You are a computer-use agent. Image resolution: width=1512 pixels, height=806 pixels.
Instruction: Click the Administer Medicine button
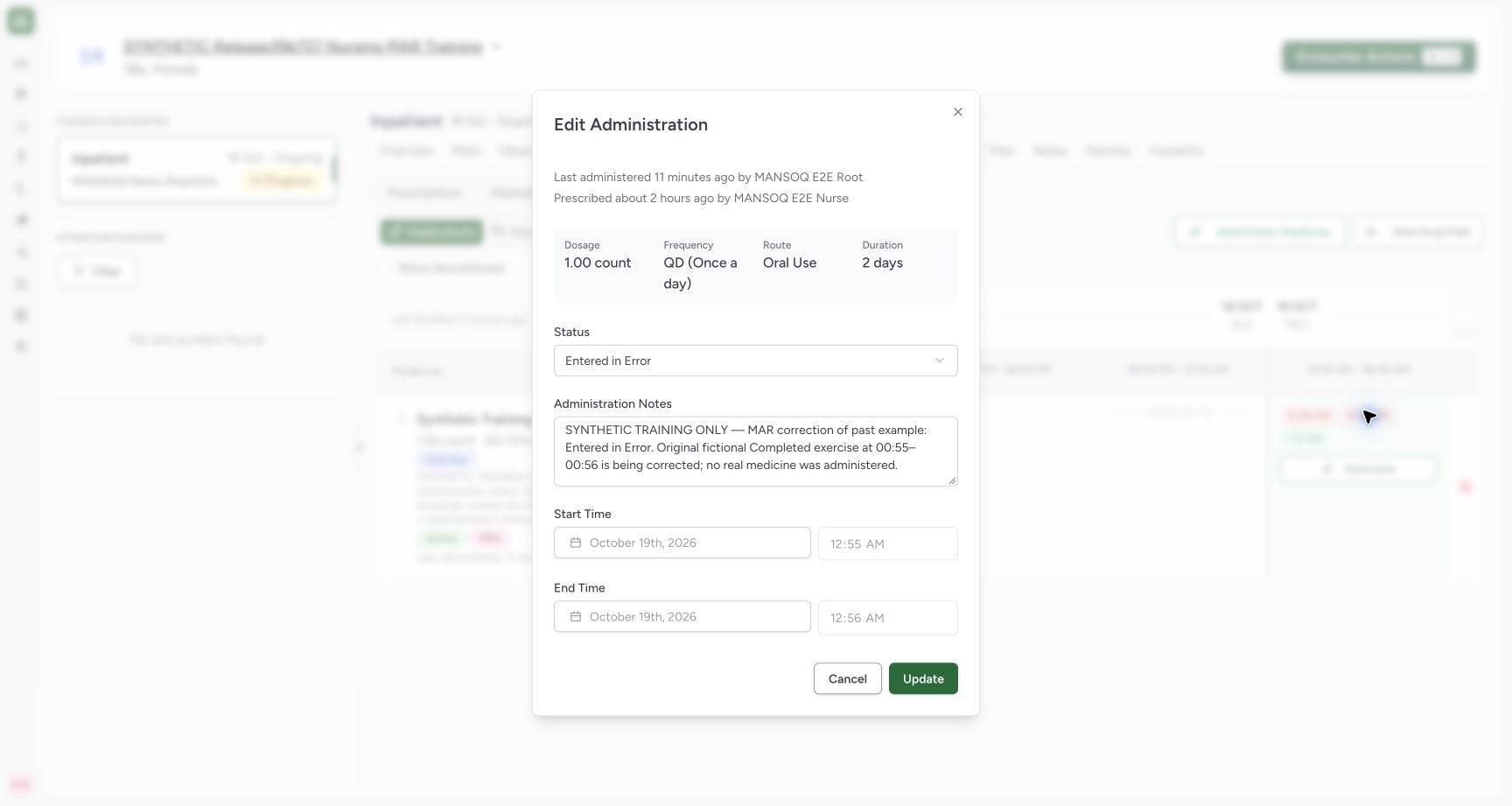(1259, 232)
